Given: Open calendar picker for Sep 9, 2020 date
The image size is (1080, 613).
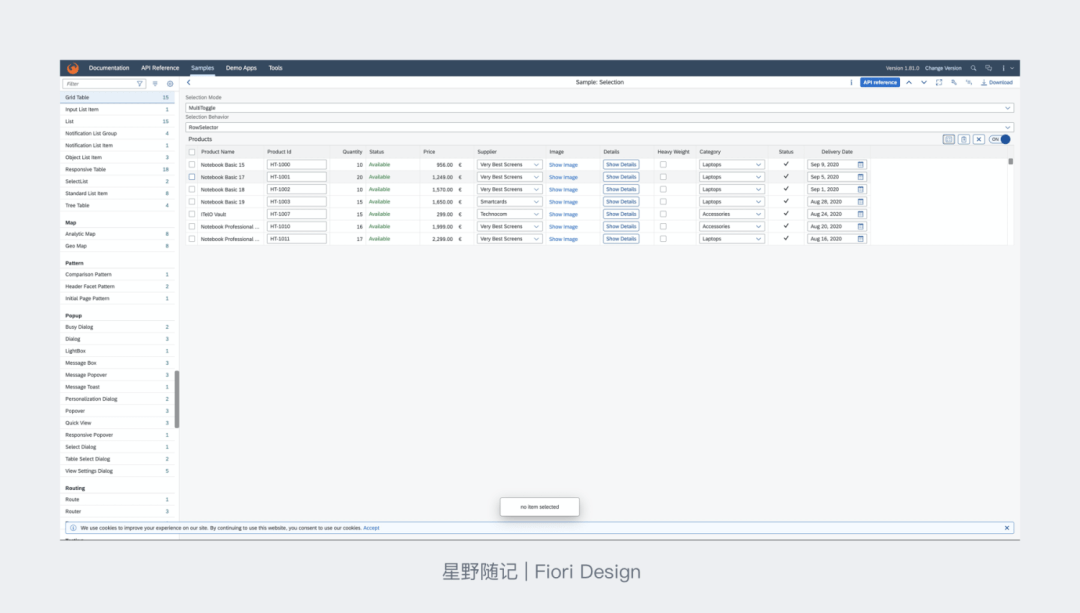Looking at the screenshot, I should pos(860,164).
